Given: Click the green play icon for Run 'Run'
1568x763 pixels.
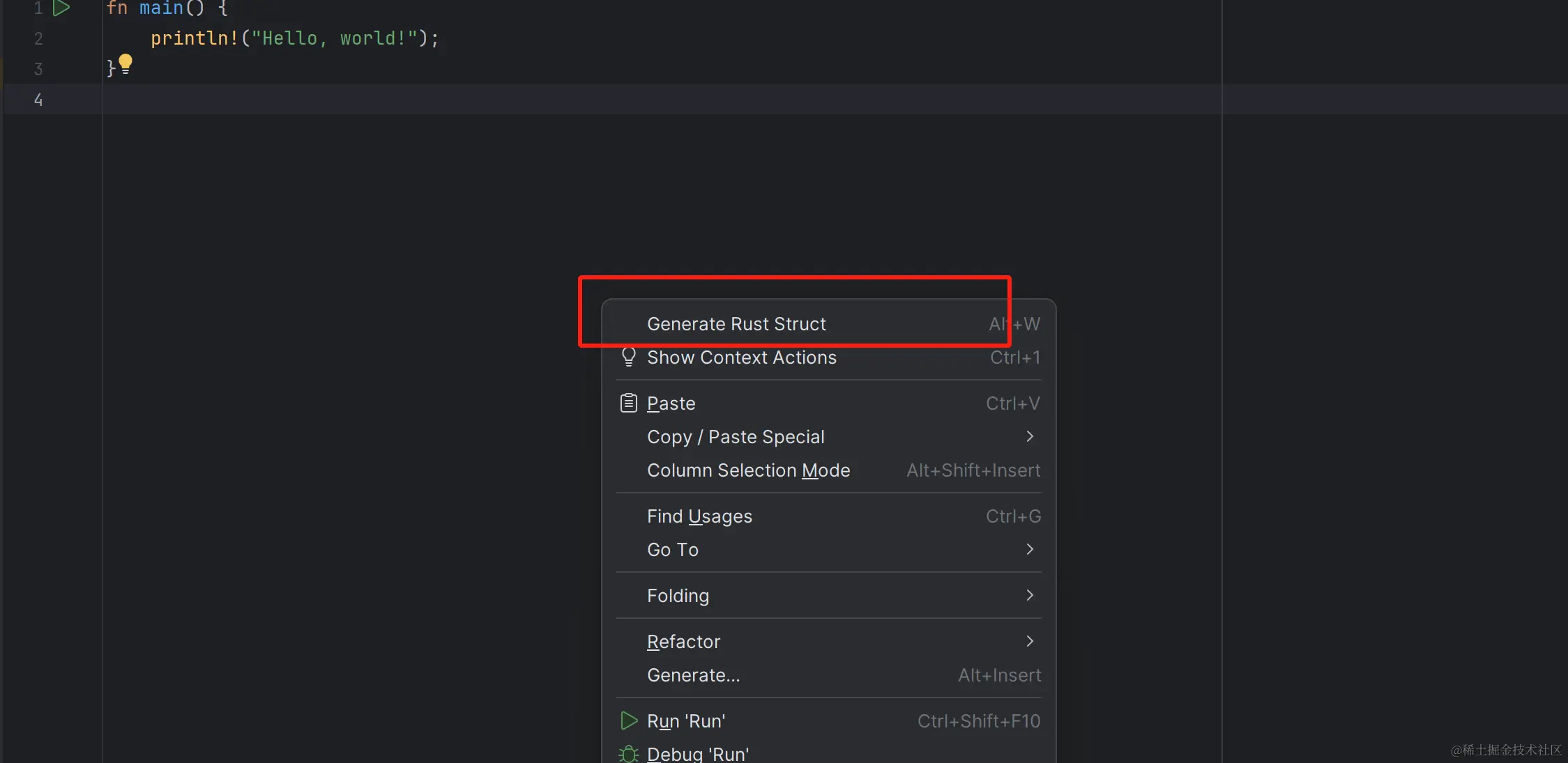Looking at the screenshot, I should point(628,721).
